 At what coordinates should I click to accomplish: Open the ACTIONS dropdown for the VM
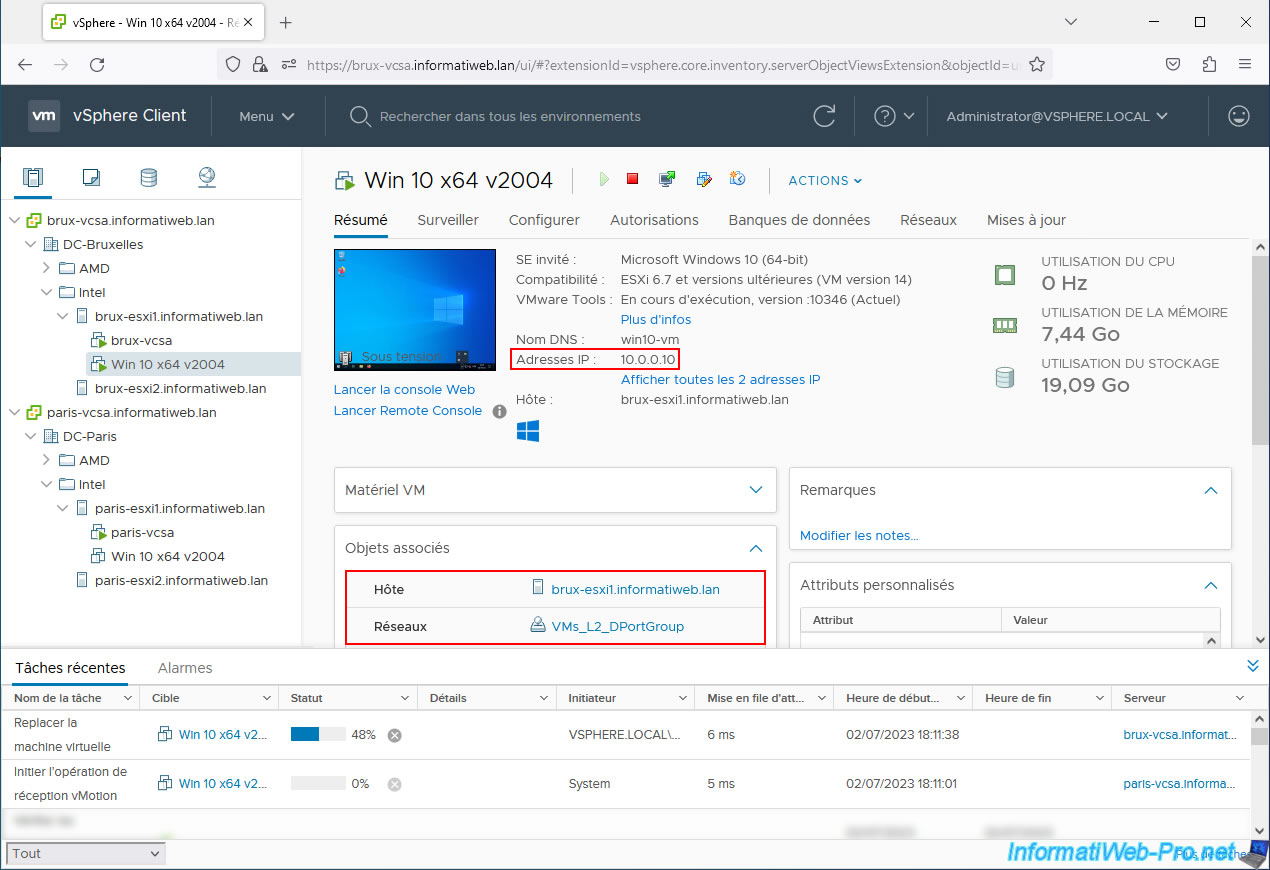click(x=825, y=180)
